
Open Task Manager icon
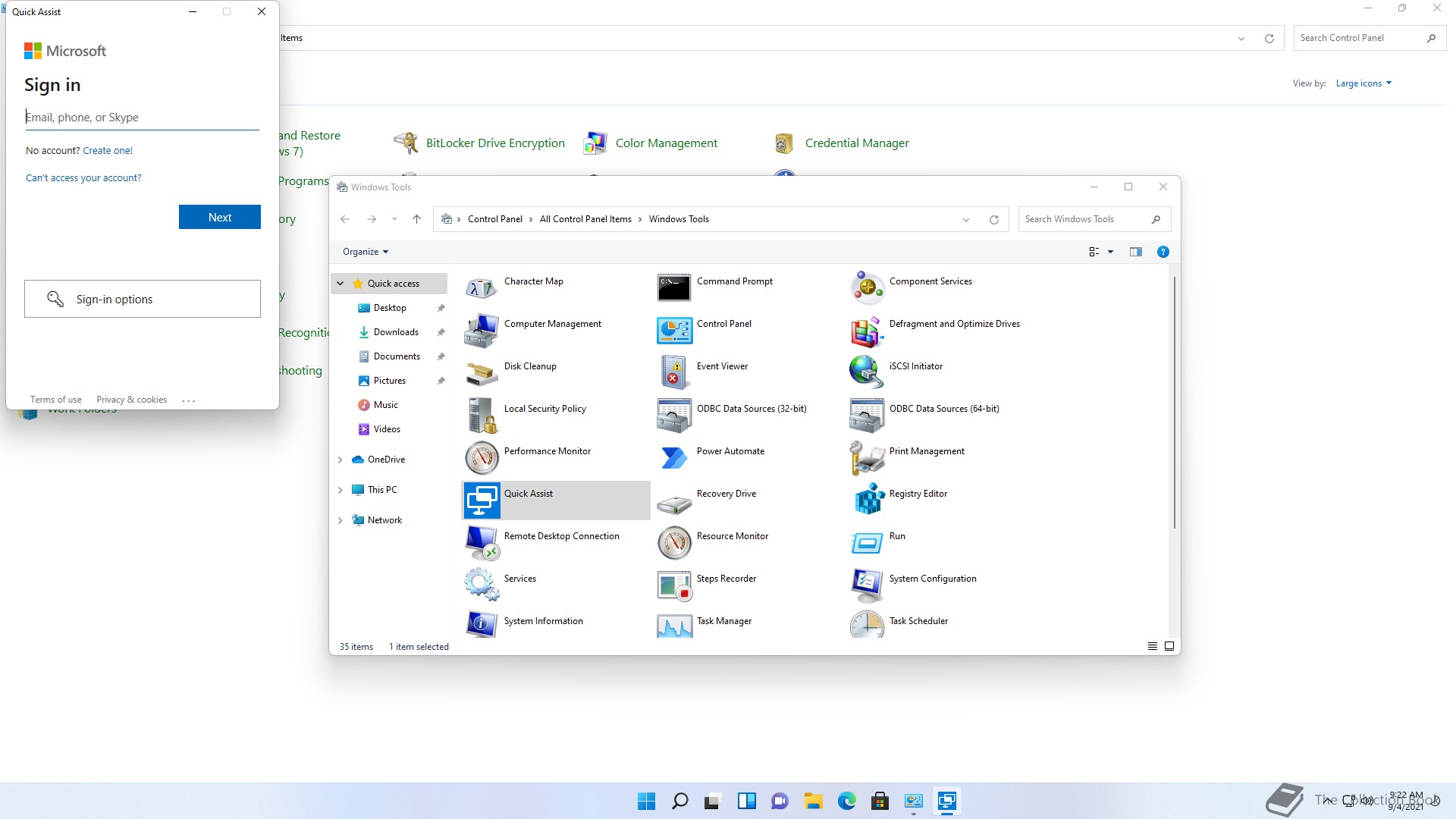[x=674, y=624]
